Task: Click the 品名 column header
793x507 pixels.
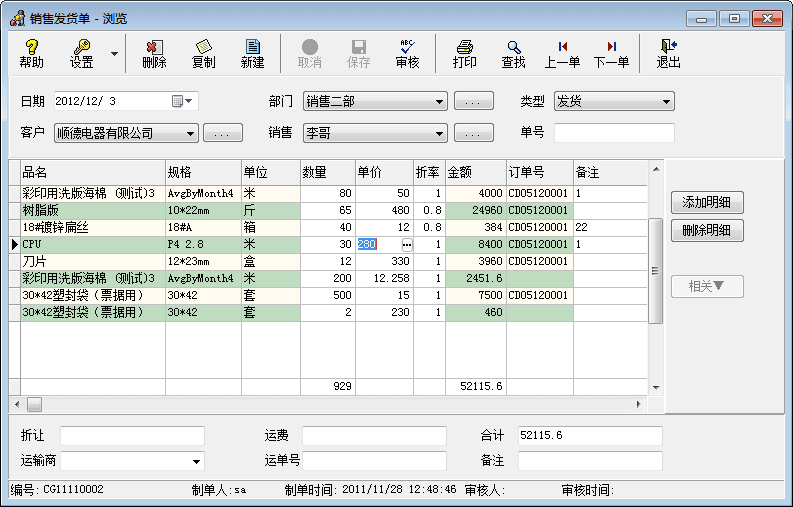Action: pyautogui.click(x=93, y=173)
